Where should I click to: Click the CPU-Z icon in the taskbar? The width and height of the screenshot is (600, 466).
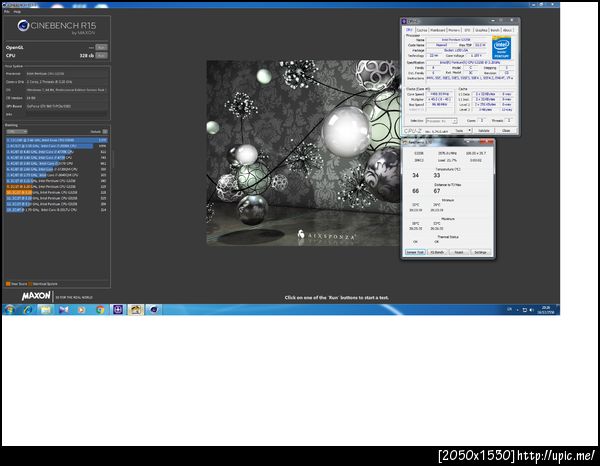click(x=118, y=310)
